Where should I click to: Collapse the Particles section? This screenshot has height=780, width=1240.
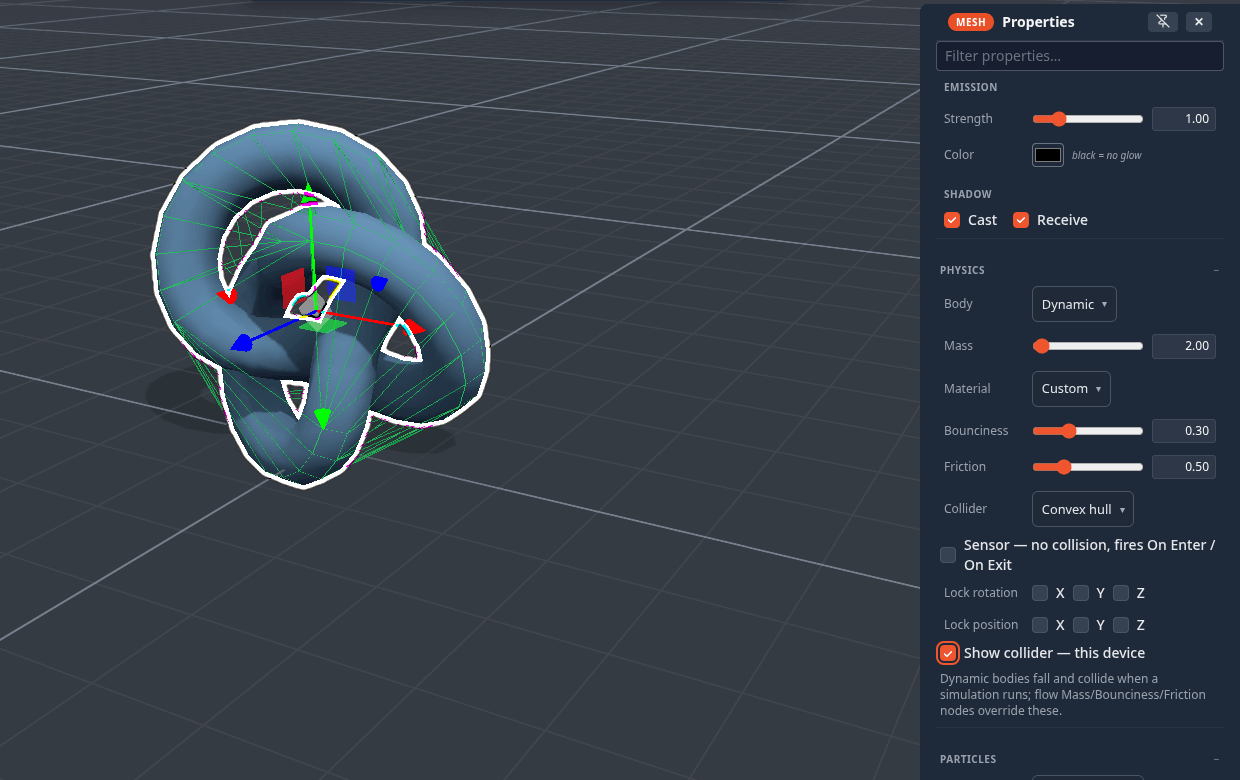(1216, 759)
